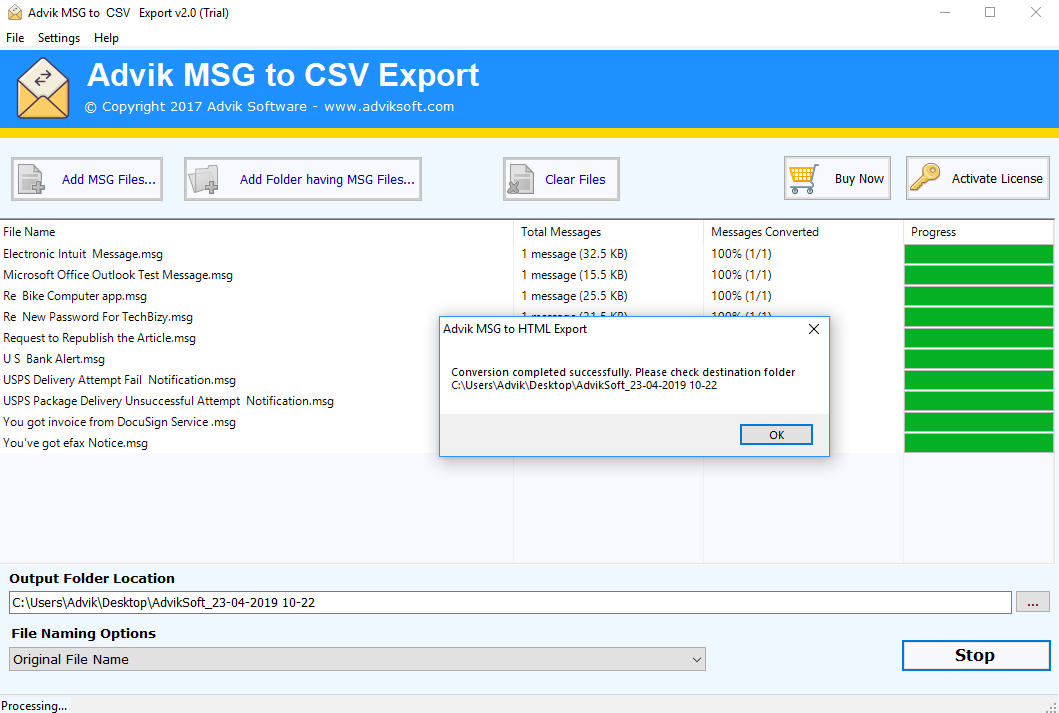
Task: Open the Help menu
Action: coord(106,38)
